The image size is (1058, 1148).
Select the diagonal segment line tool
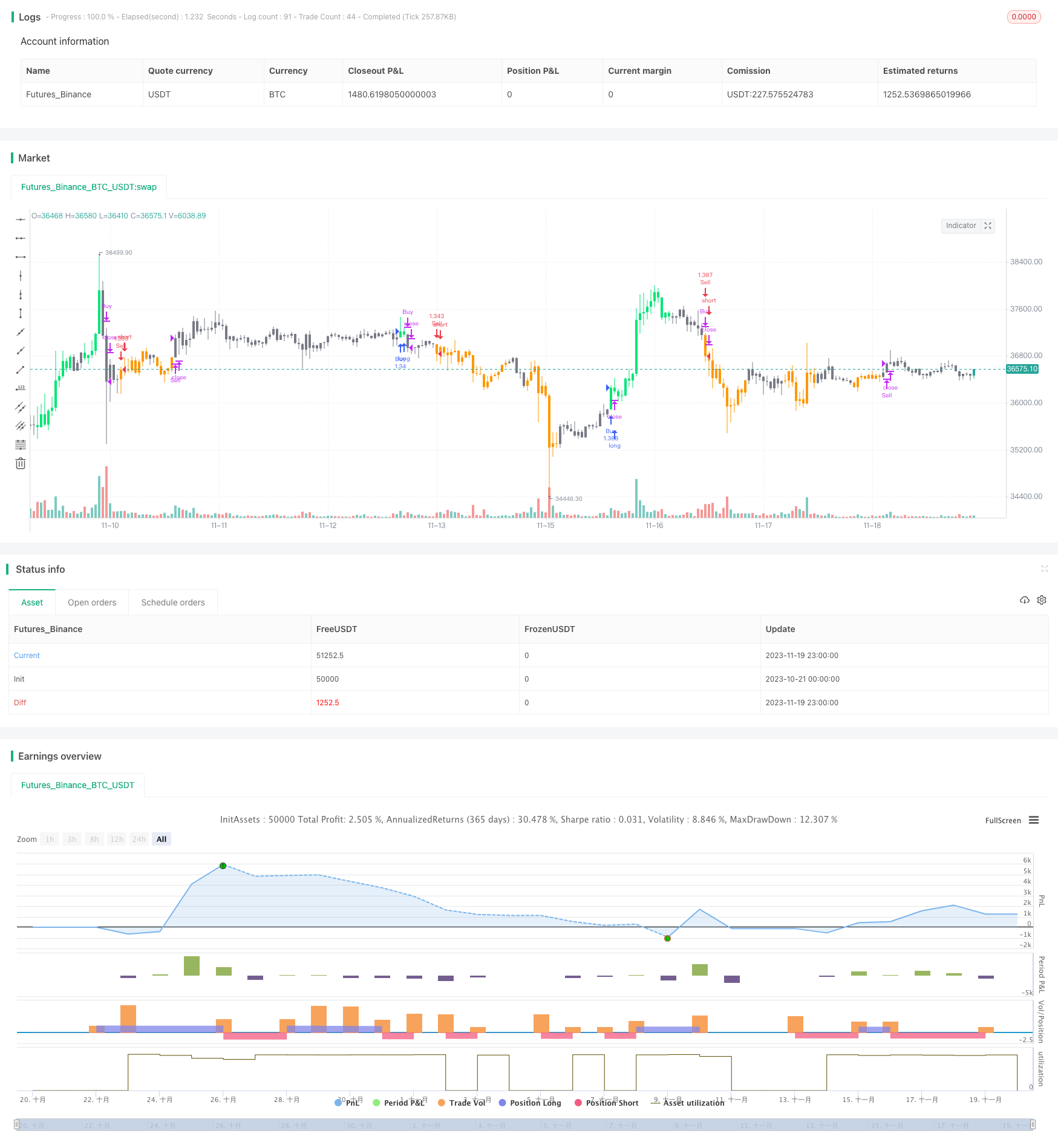[x=21, y=370]
